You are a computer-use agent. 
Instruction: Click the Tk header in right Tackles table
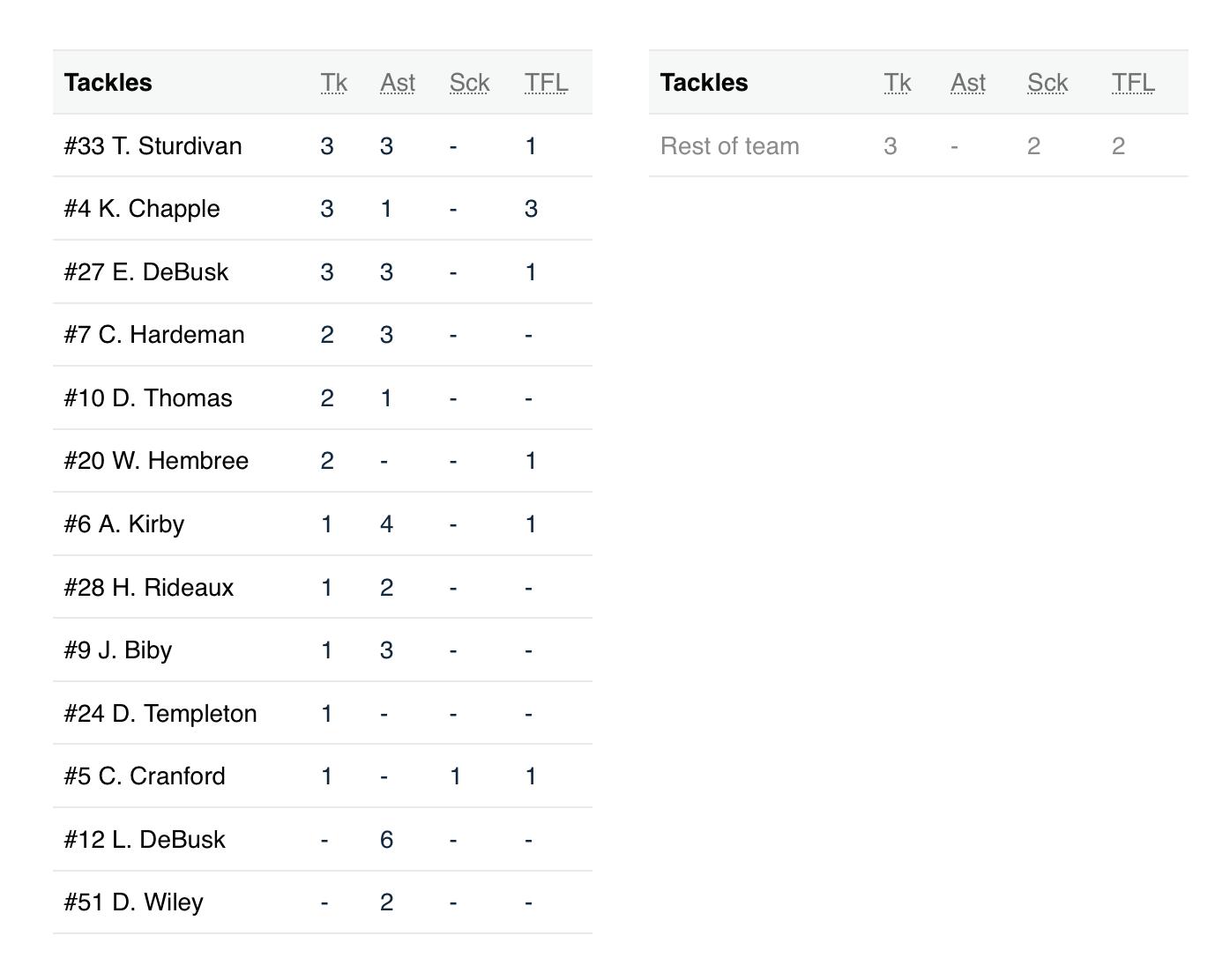[x=897, y=83]
